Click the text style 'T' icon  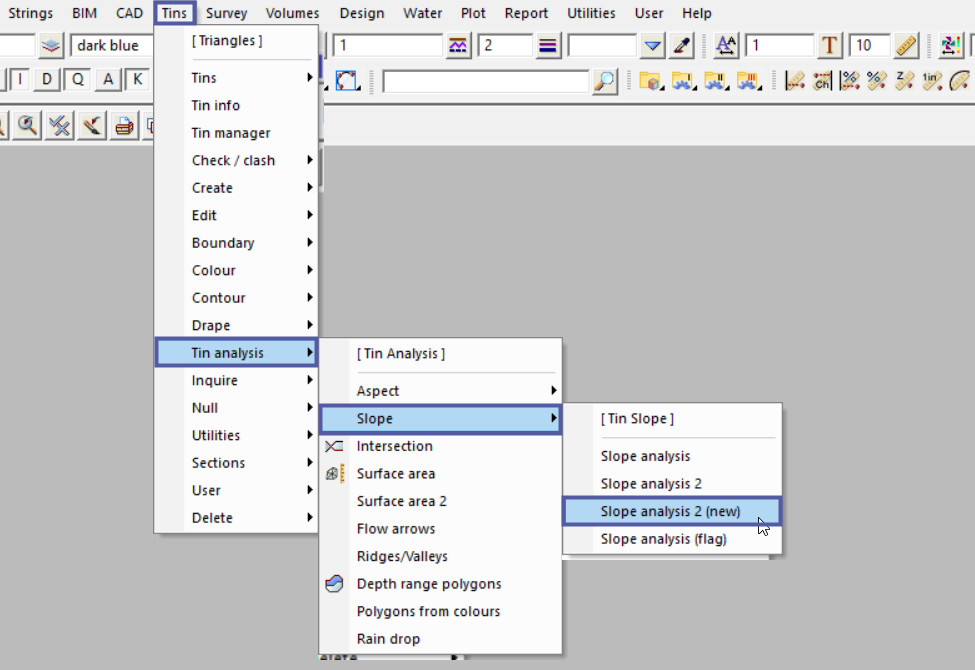(x=830, y=46)
